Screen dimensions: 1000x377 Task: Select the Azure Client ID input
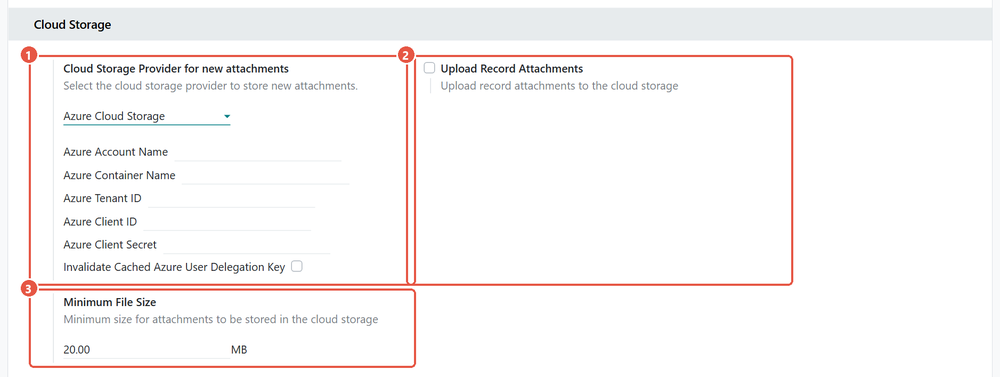click(x=228, y=221)
